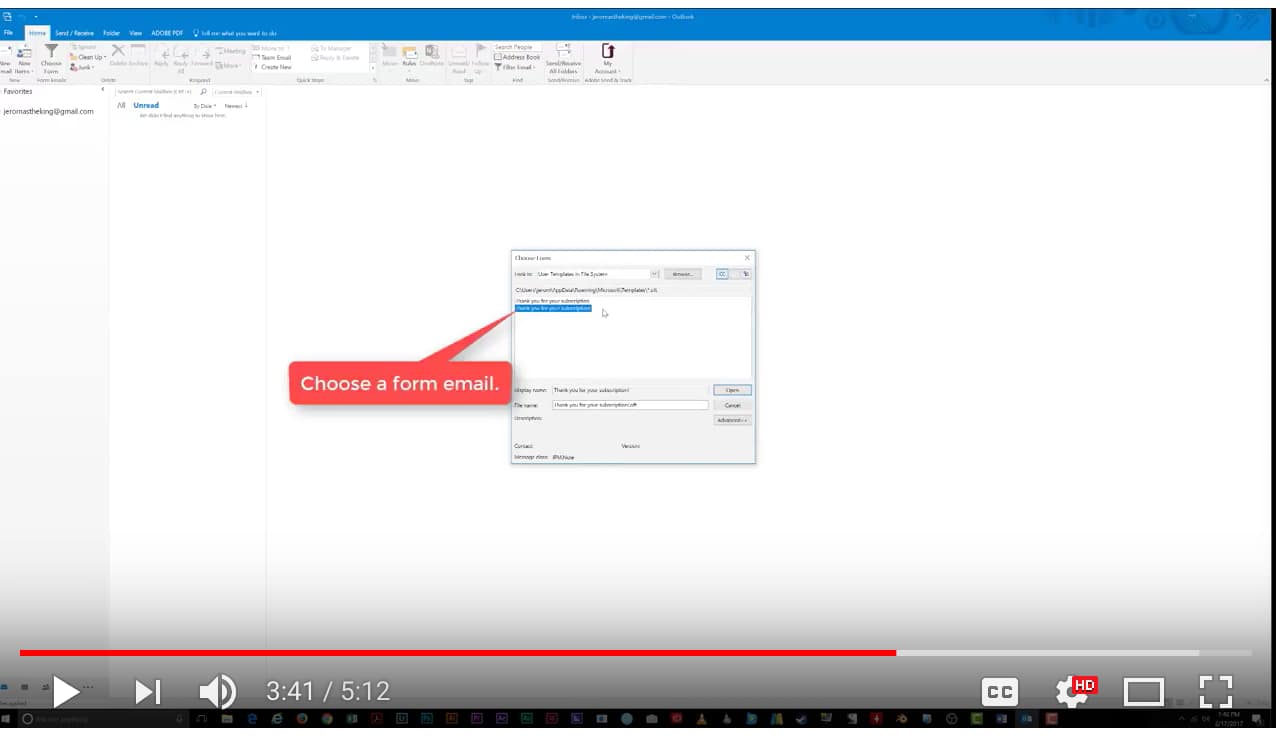The image size is (1282, 740).
Task: Click the red video progress bar
Action: (450, 651)
